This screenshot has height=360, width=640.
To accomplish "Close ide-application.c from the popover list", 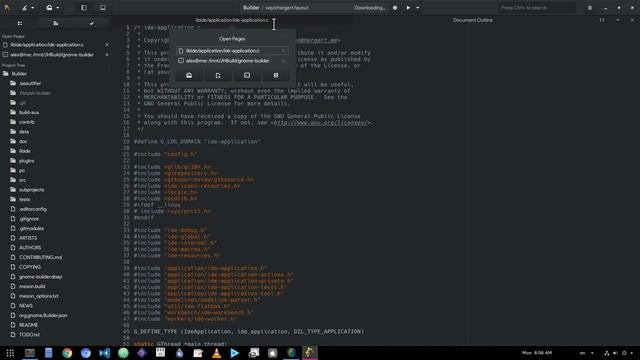I will [x=283, y=51].
